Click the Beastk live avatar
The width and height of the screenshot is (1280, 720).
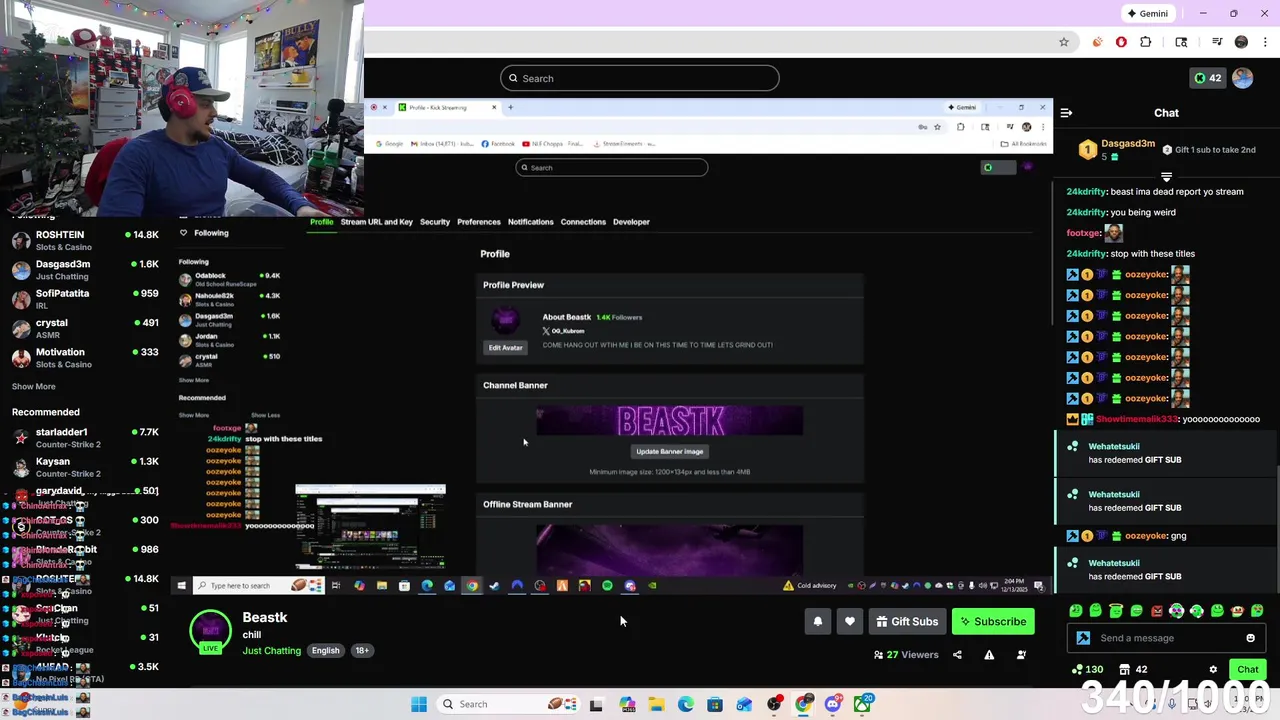point(210,632)
